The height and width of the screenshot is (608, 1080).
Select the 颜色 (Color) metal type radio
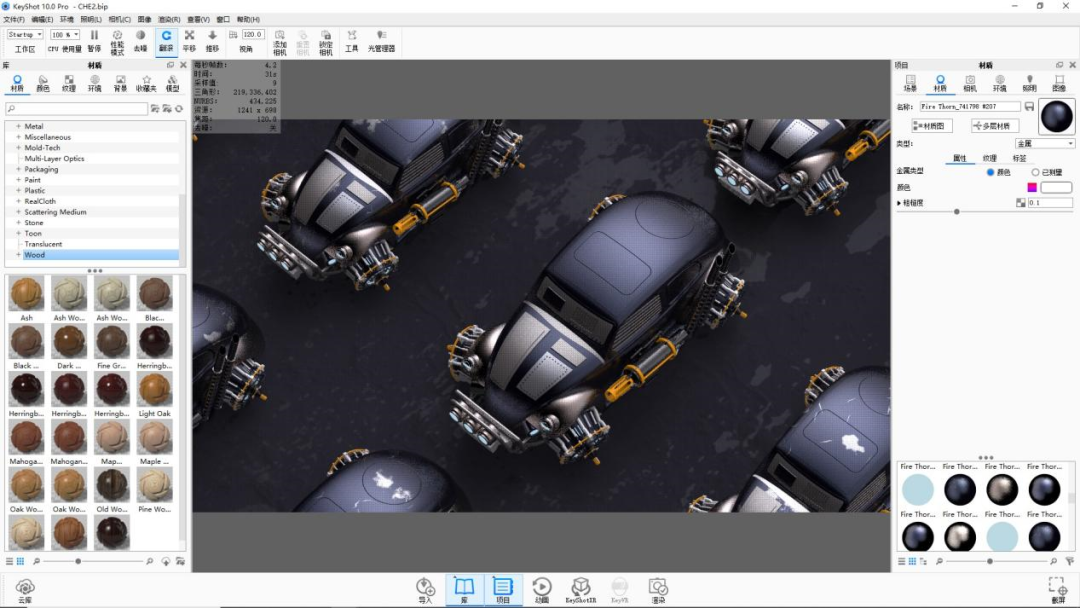990,172
